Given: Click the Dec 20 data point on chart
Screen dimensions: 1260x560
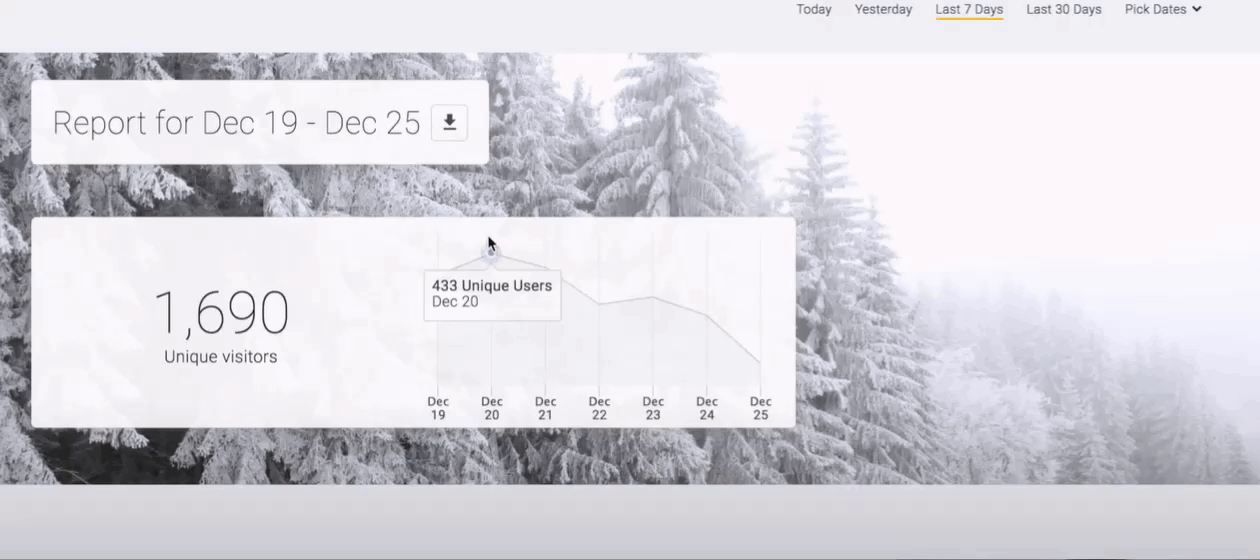Looking at the screenshot, I should [491, 253].
